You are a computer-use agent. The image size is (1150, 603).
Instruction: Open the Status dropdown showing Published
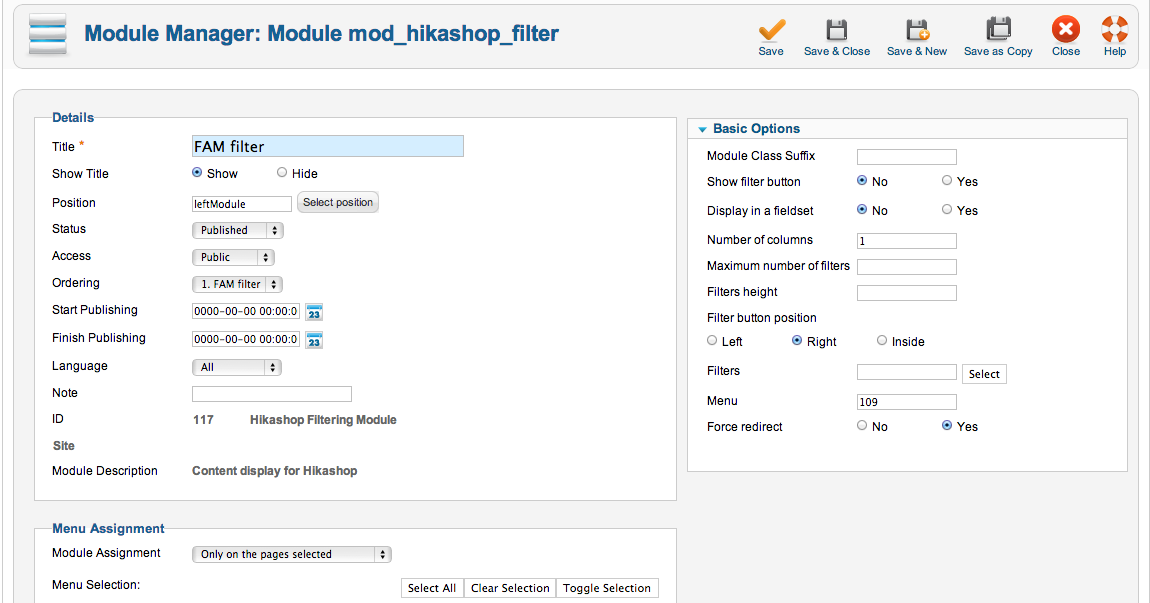pyautogui.click(x=237, y=230)
